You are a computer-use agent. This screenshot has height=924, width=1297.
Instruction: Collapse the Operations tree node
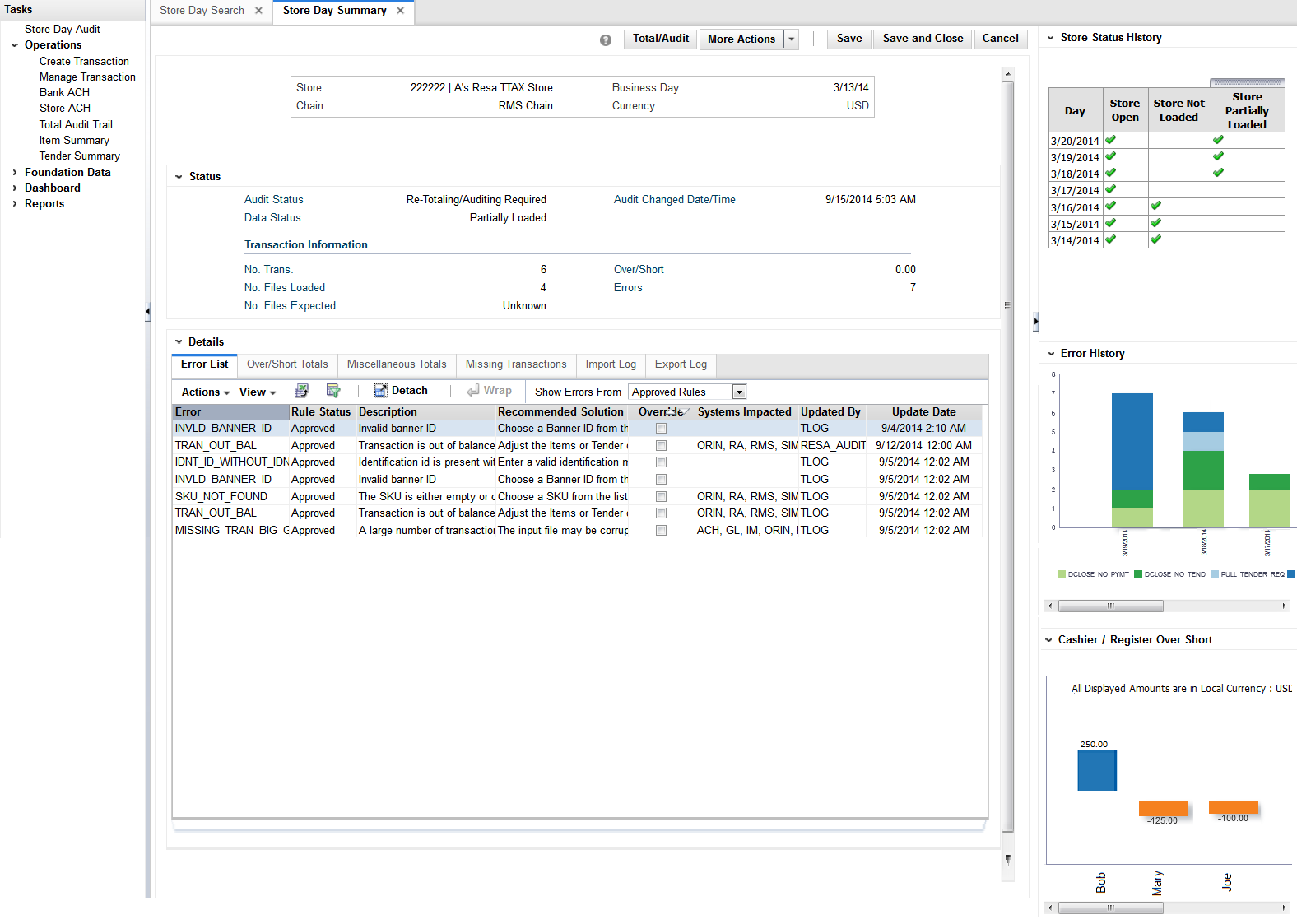pos(15,45)
